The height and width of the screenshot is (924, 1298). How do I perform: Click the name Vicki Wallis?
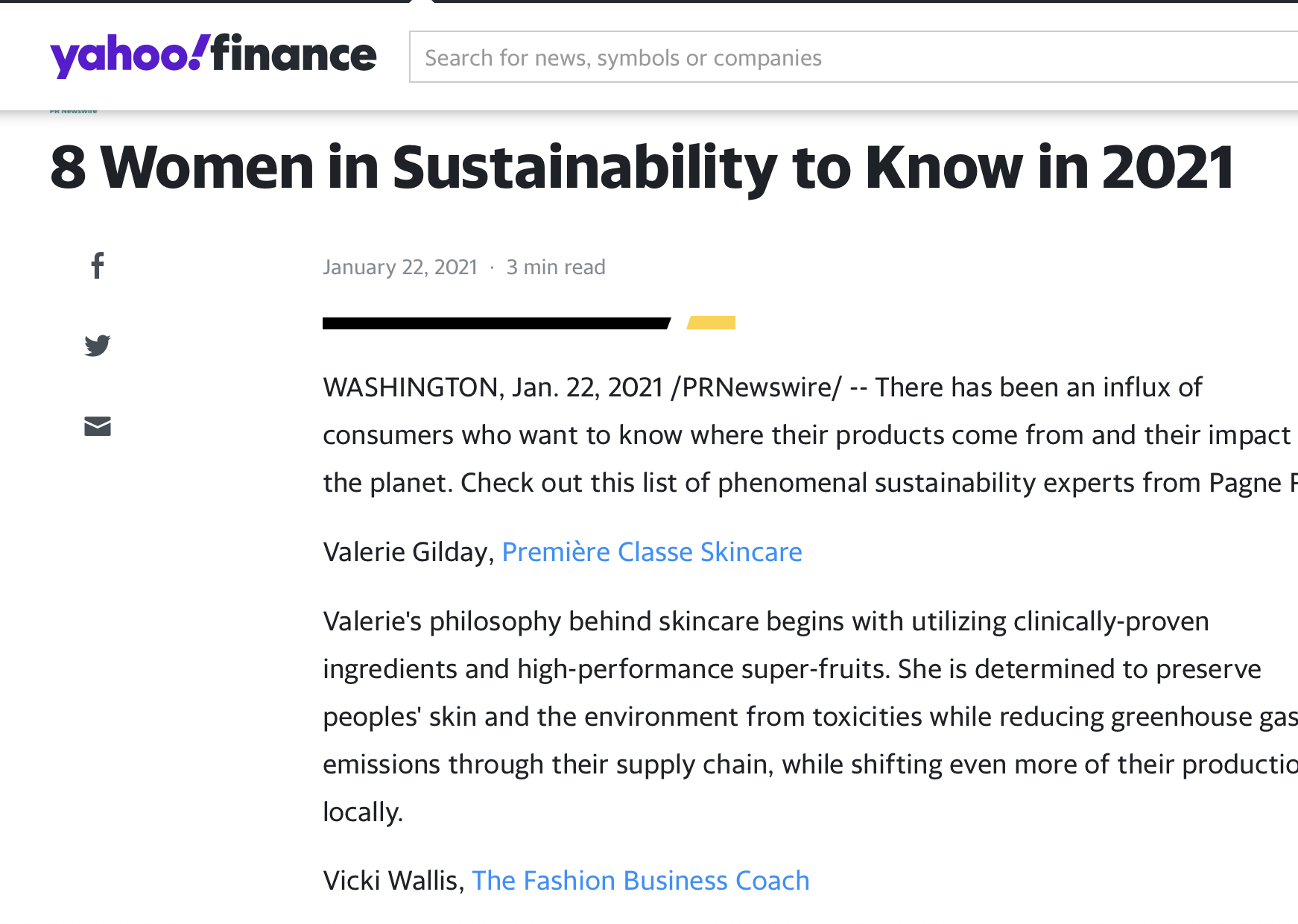coord(391,881)
